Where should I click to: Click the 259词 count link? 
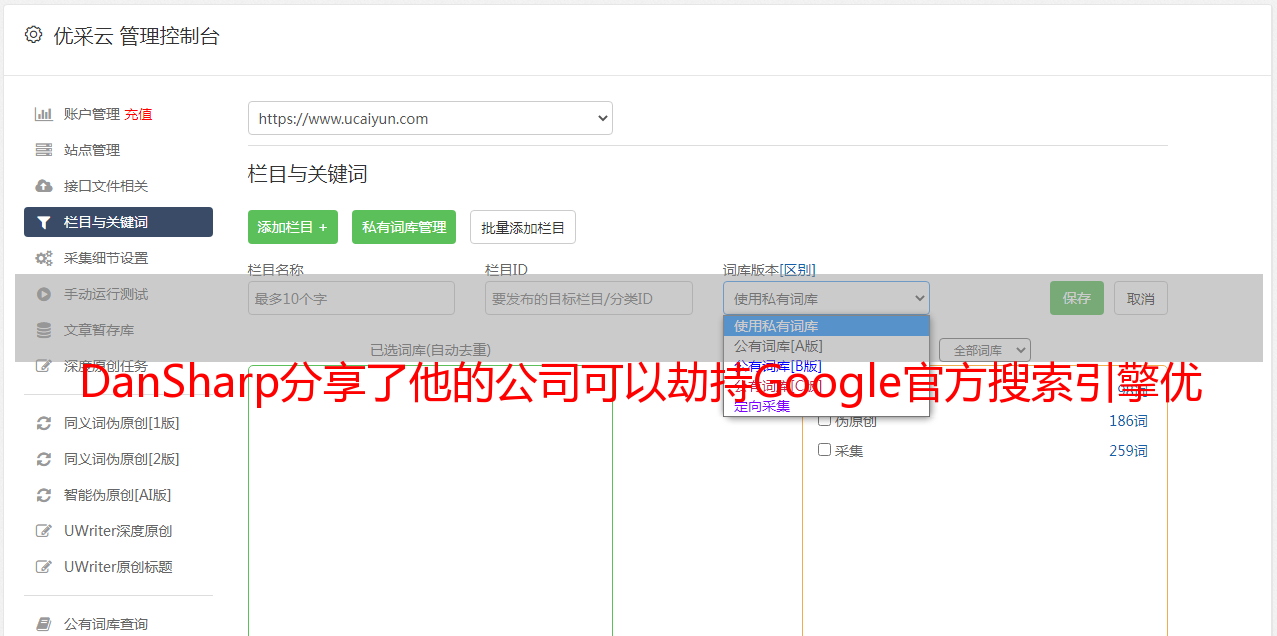coord(1128,451)
